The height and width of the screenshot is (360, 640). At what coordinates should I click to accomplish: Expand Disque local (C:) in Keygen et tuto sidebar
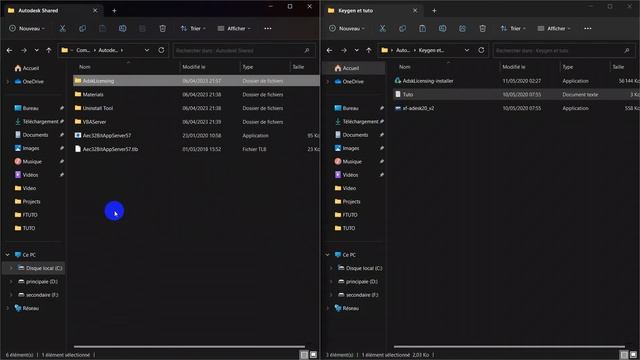[x=331, y=268]
